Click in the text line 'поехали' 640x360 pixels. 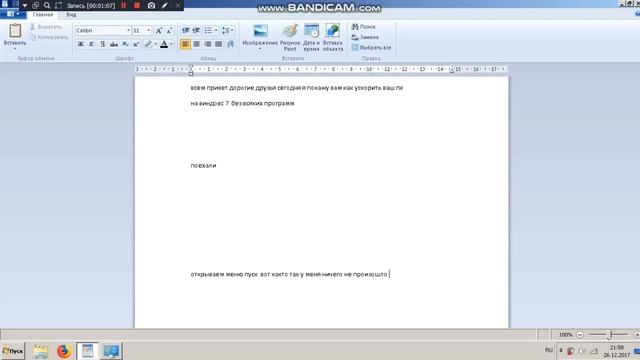point(203,166)
